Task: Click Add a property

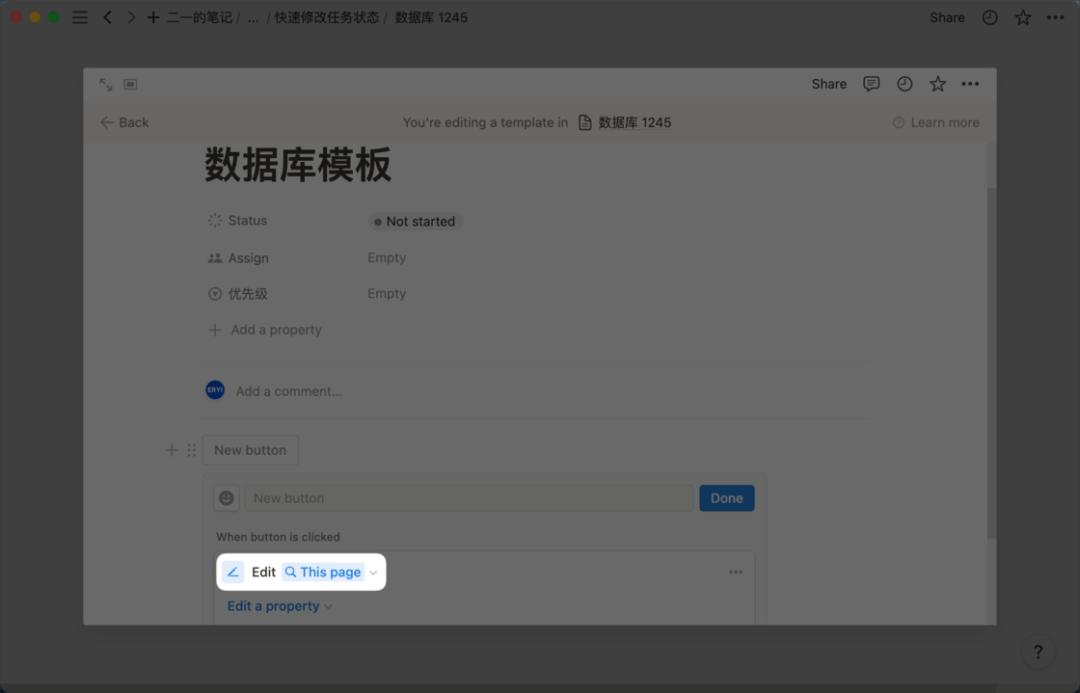Action: coord(265,330)
